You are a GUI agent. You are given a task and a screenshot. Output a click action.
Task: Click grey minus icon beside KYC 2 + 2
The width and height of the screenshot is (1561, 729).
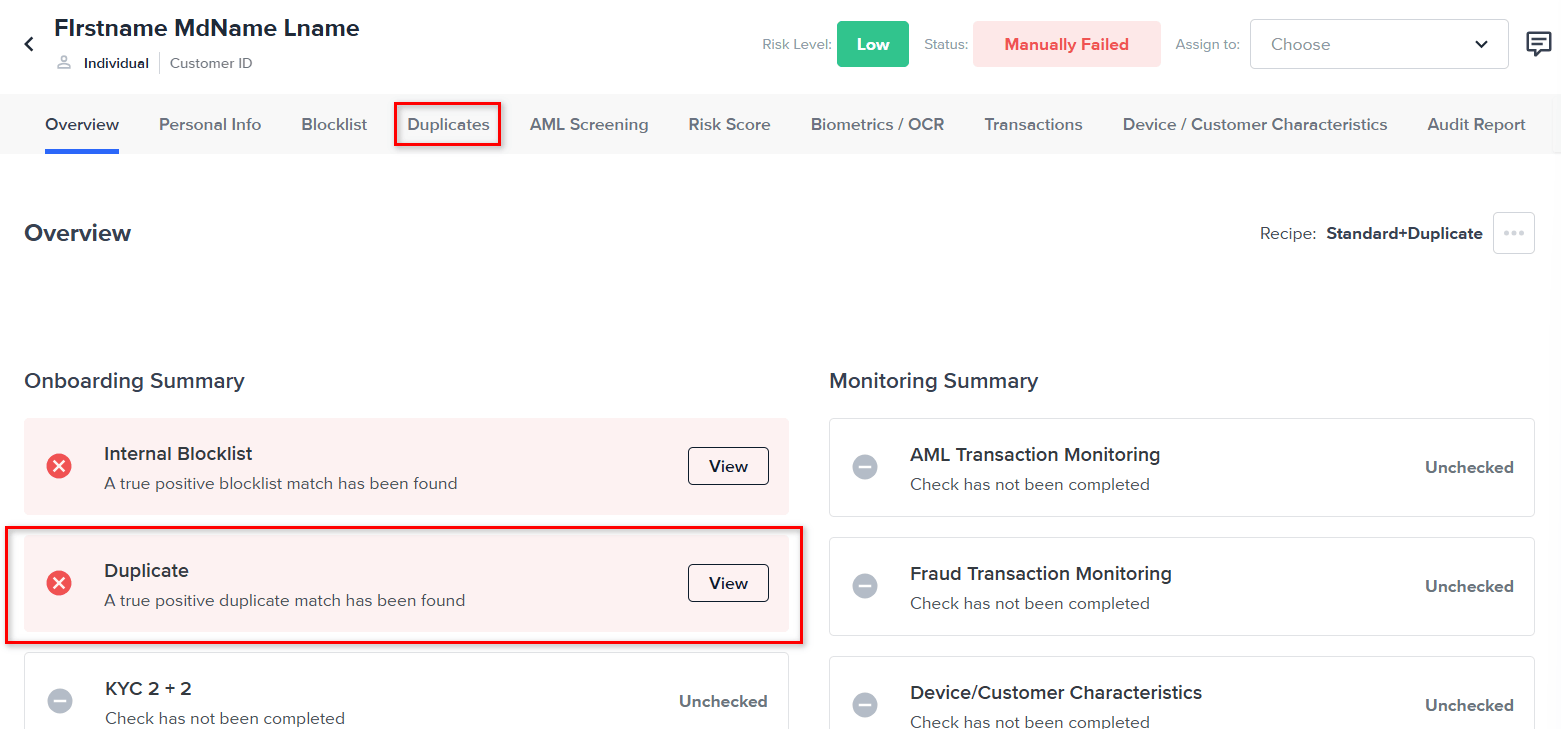tap(60, 701)
